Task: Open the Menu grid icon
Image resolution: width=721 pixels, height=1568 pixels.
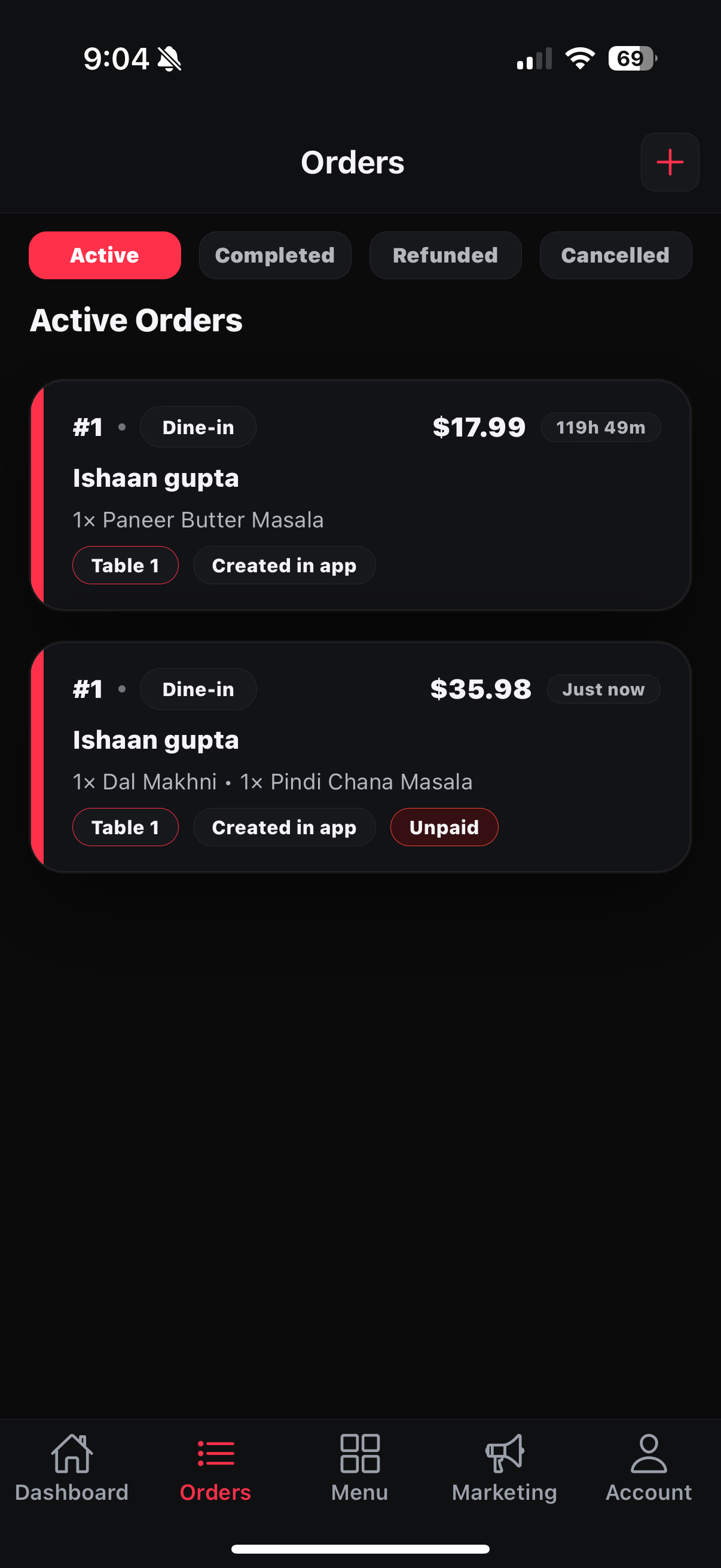Action: [359, 1454]
